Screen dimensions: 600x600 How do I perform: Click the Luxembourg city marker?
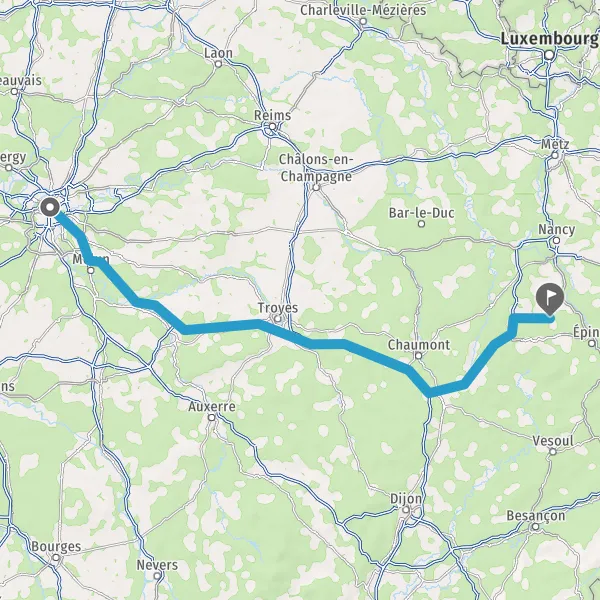click(549, 55)
